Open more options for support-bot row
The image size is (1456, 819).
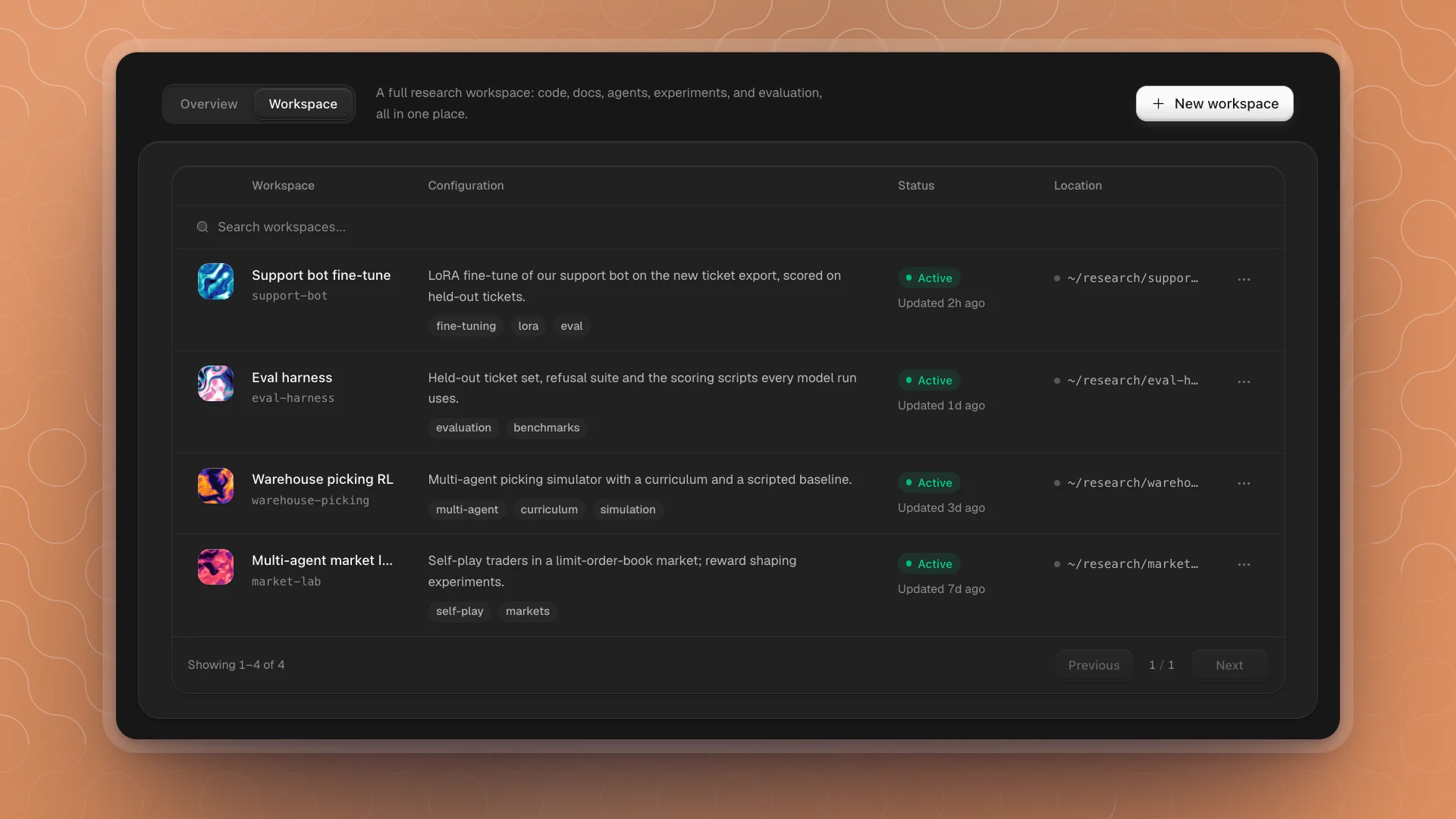click(x=1244, y=279)
